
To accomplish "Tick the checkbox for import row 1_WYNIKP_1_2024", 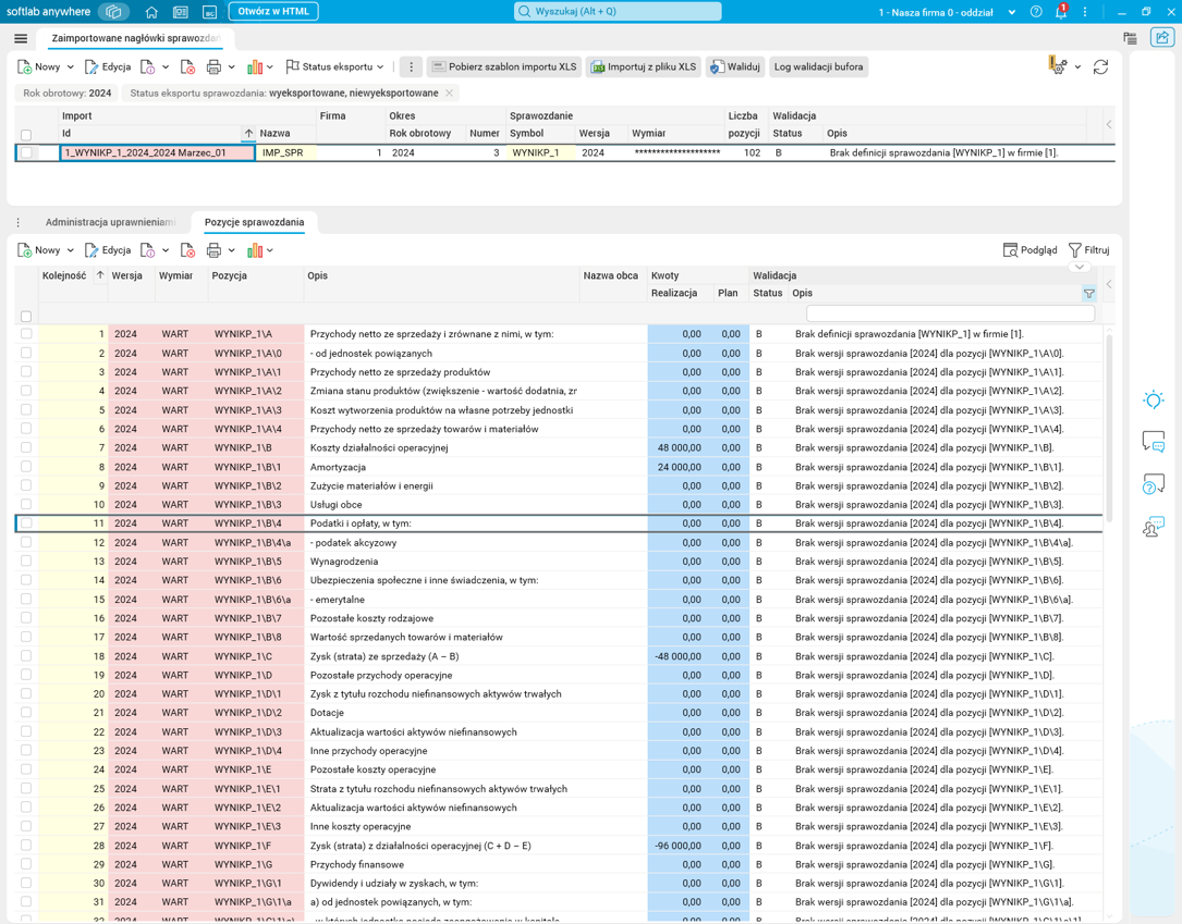I will coord(27,153).
